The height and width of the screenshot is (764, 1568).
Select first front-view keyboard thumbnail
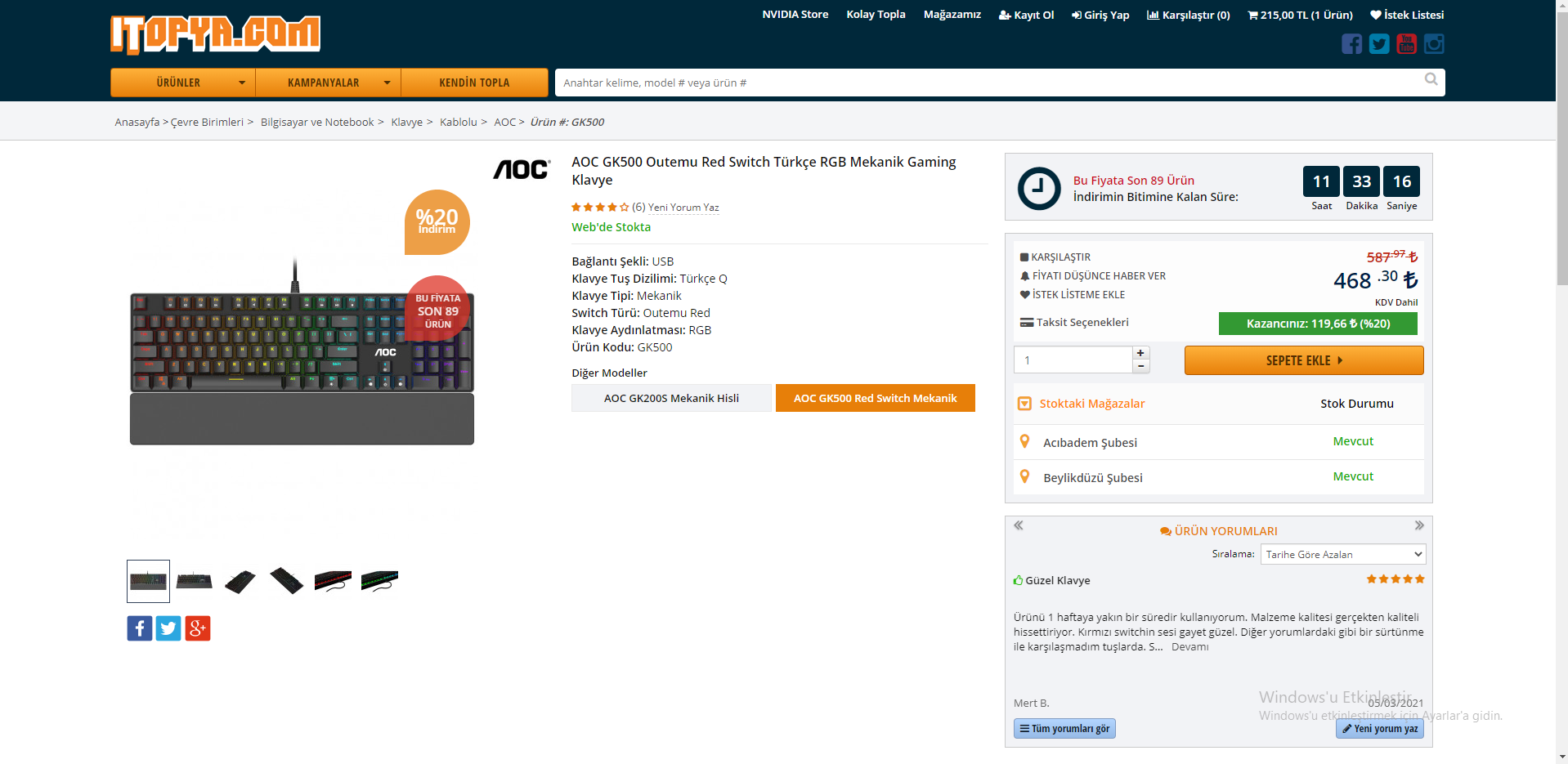click(148, 581)
